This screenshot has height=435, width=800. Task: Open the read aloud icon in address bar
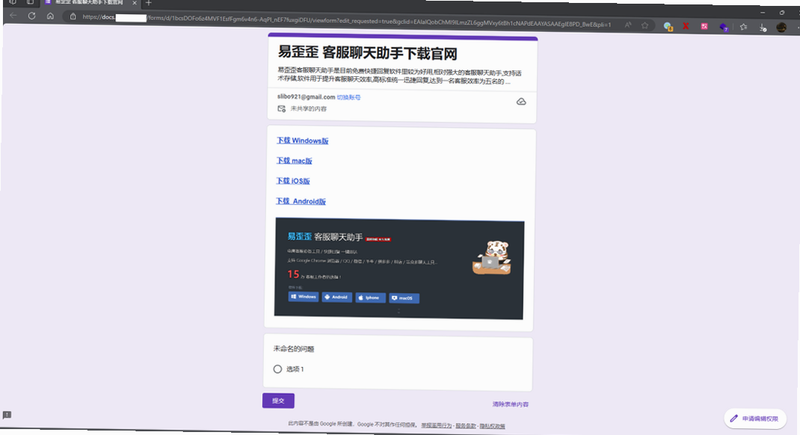[628, 24]
